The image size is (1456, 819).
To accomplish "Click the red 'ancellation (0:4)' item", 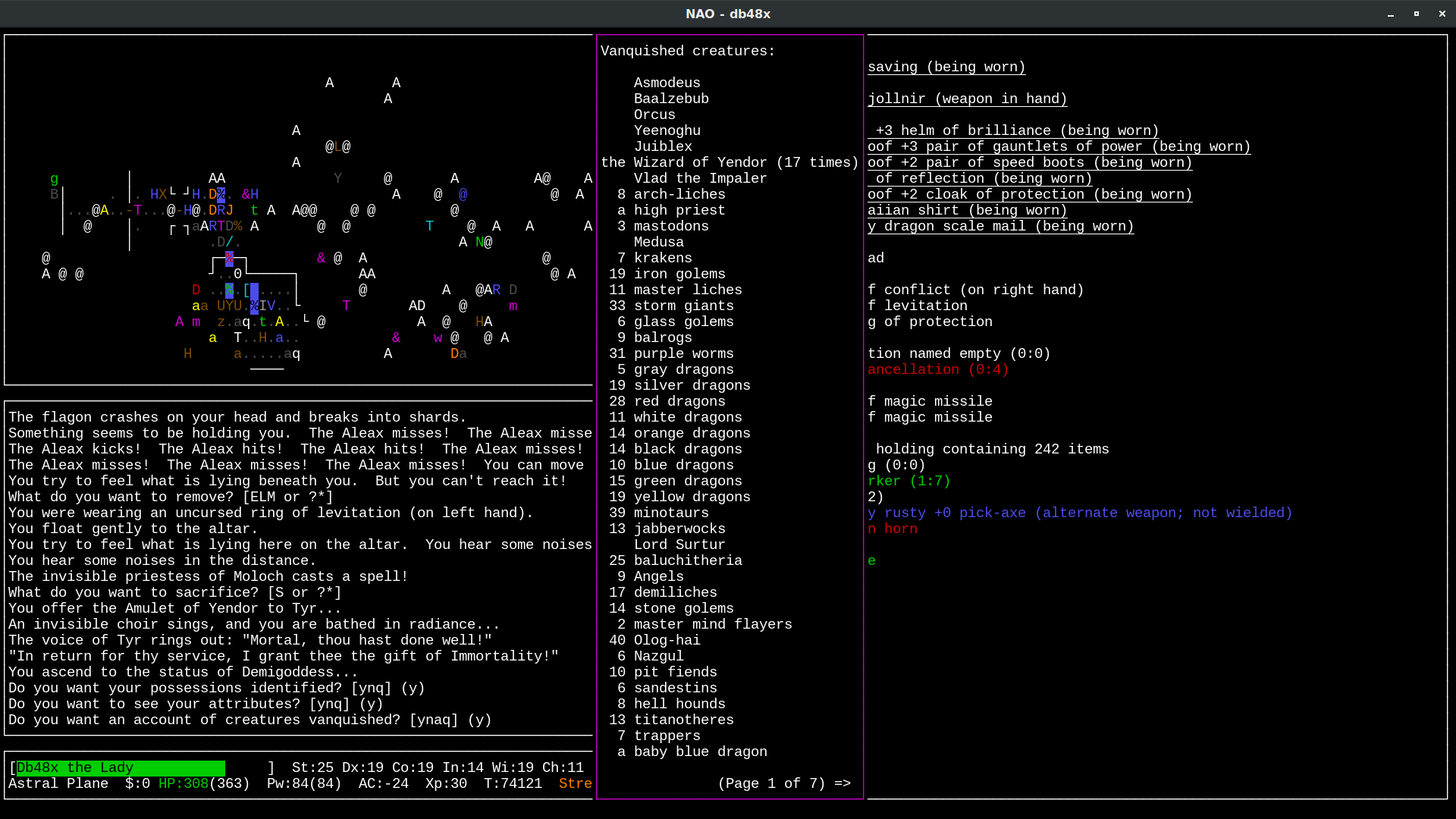I will [x=938, y=369].
